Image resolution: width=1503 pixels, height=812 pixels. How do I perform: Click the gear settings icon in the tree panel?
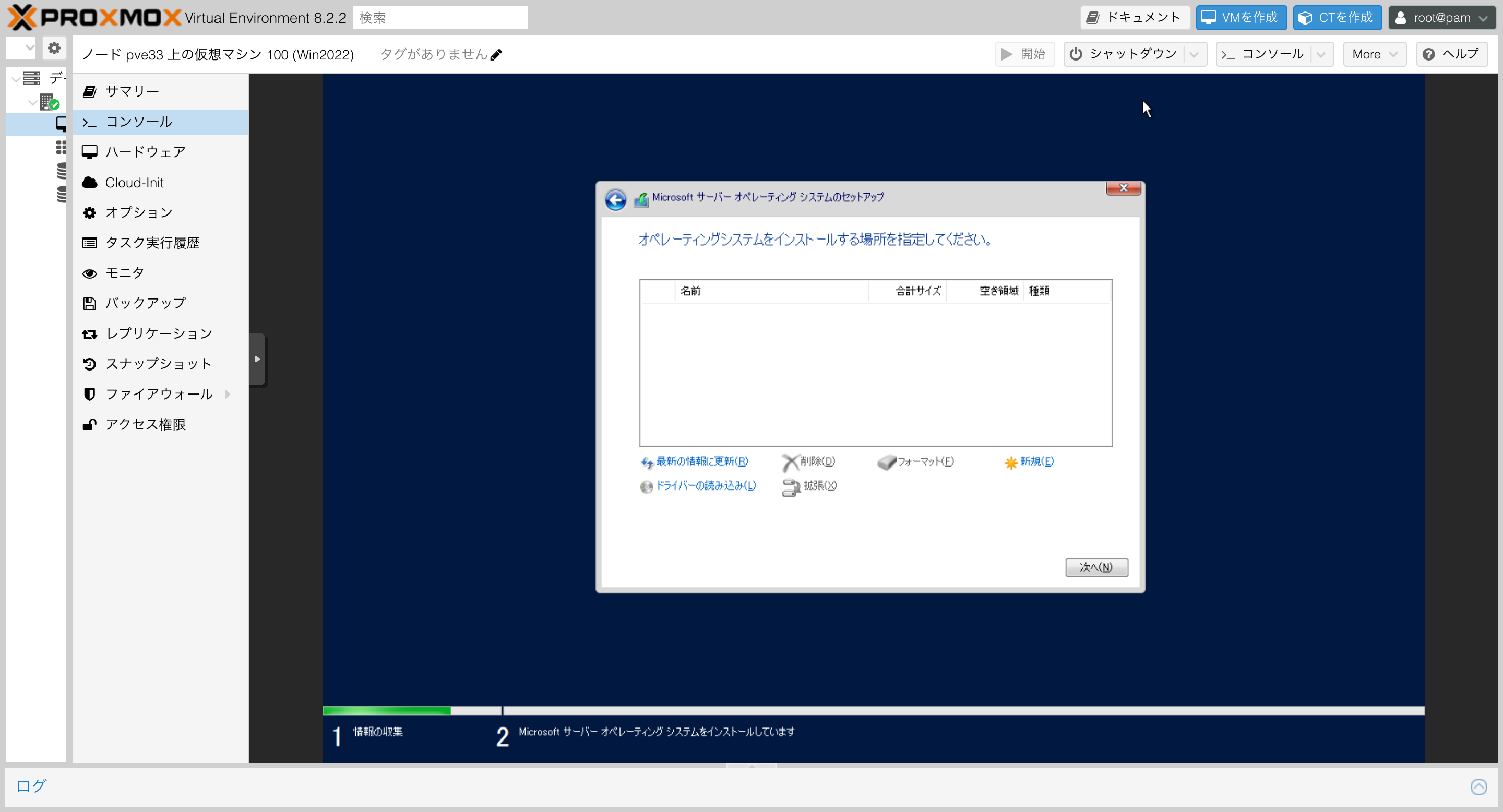(x=54, y=48)
